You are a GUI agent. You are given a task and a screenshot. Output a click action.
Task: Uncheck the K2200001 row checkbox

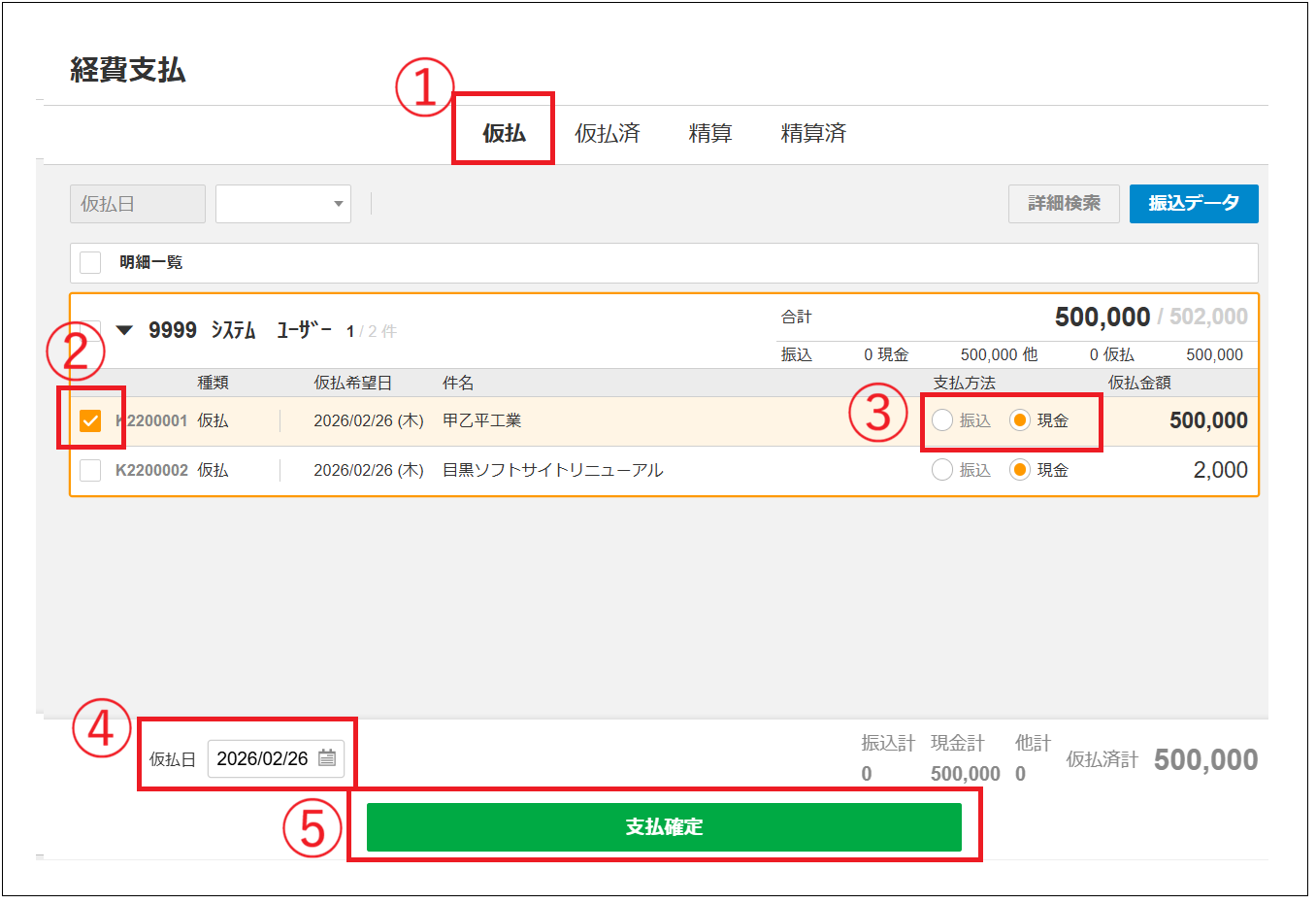(90, 420)
